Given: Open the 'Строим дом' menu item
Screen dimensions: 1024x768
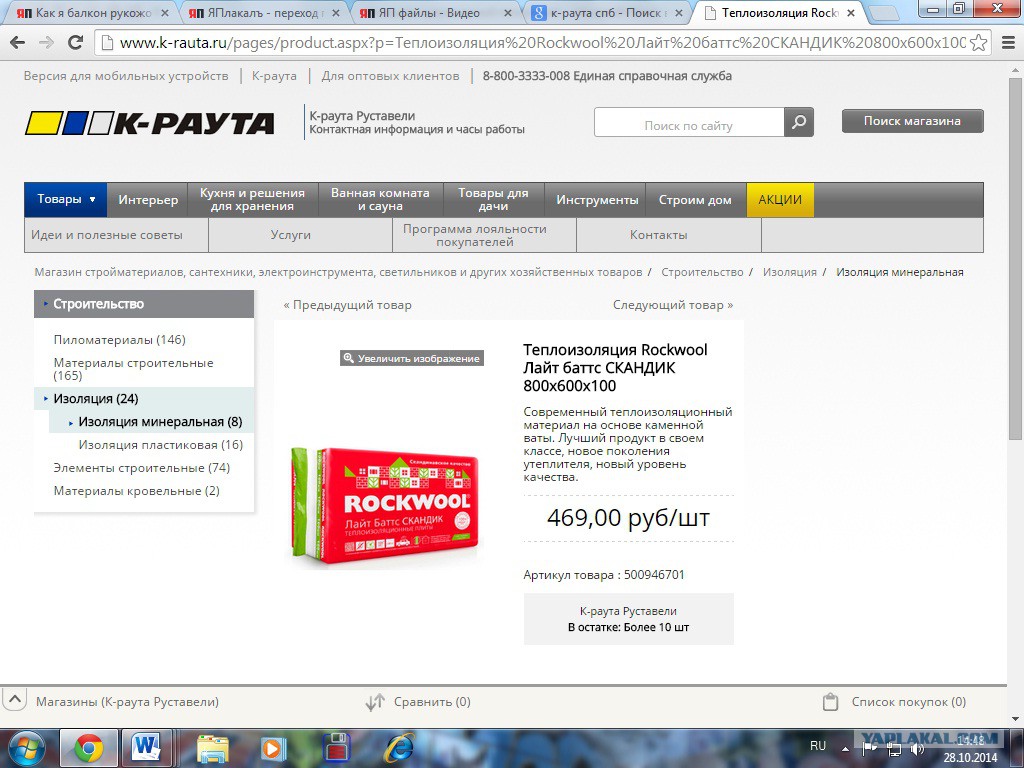Looking at the screenshot, I should 695,200.
